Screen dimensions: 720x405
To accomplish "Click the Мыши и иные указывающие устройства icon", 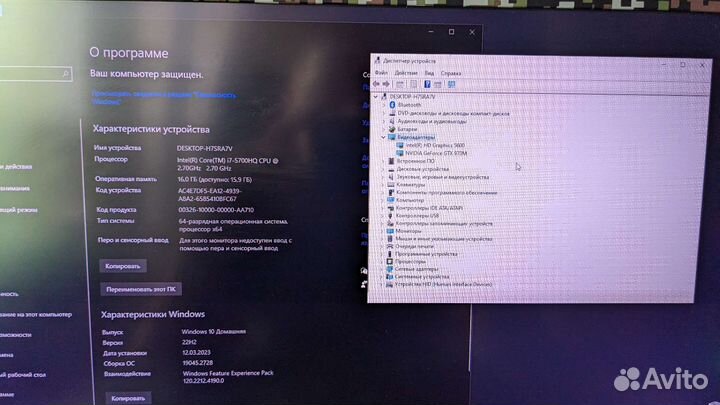I will (x=390, y=239).
